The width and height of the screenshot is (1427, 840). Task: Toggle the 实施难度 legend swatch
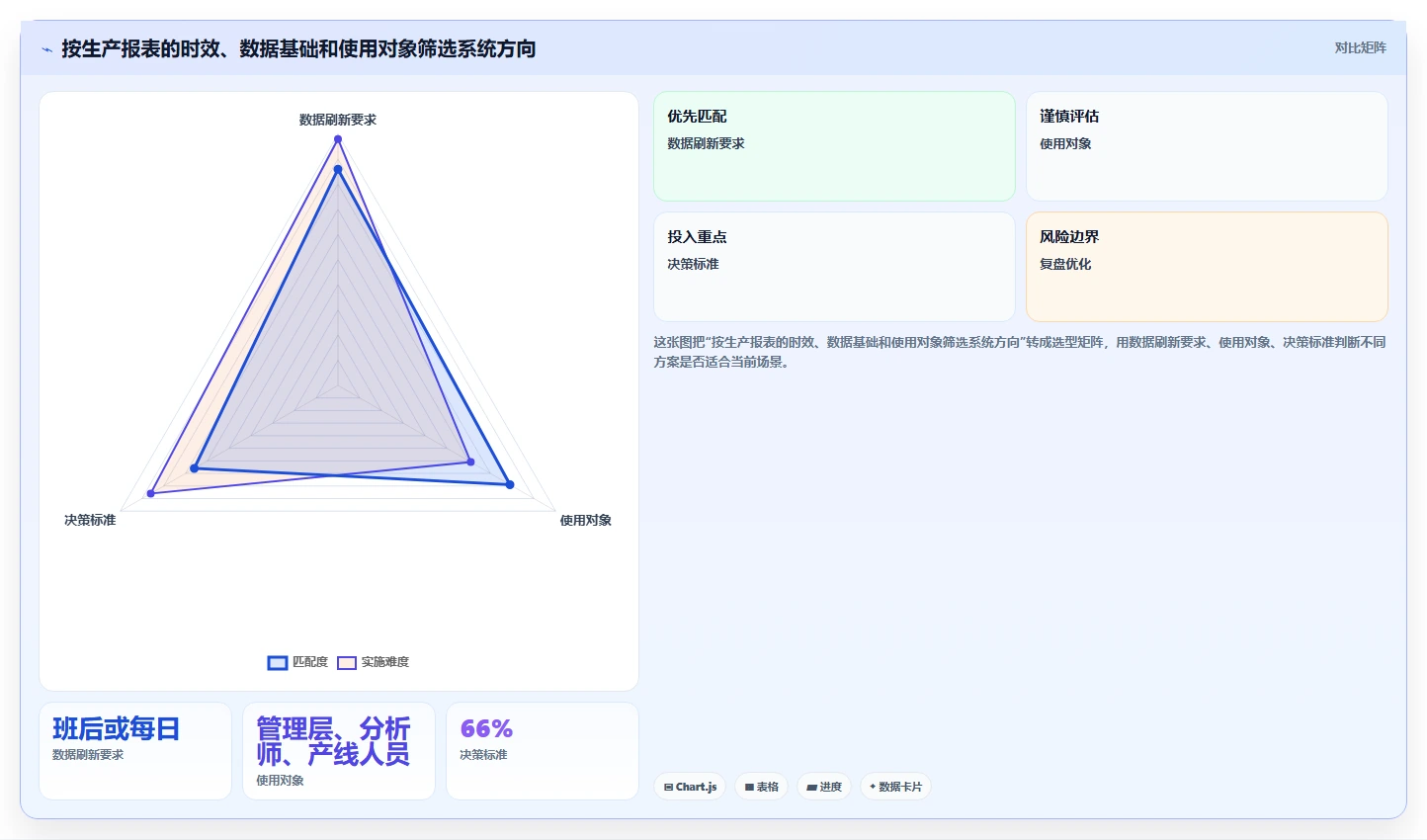coord(347,662)
